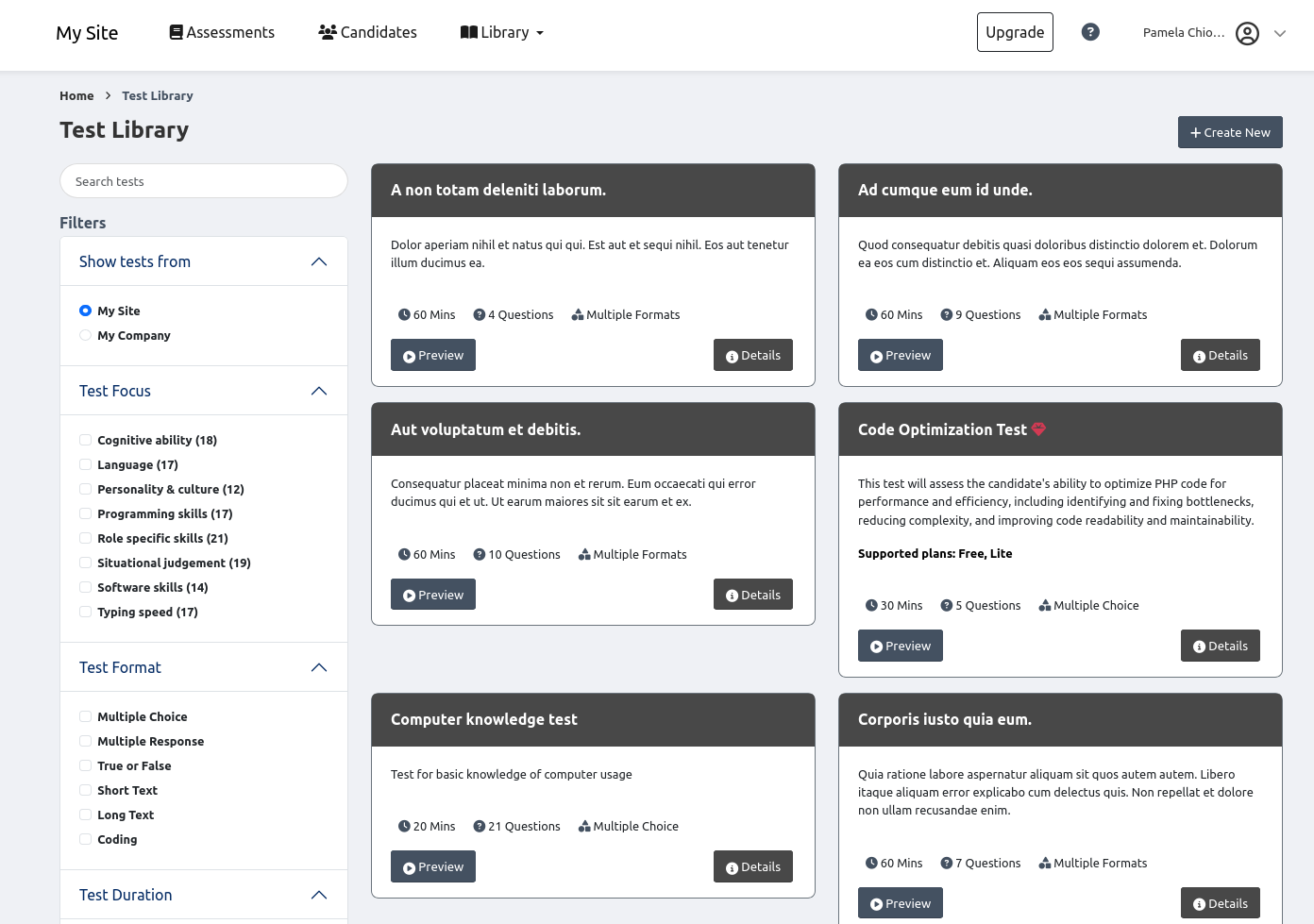Click the red gem icon on Code Optimization Test
This screenshot has height=924, width=1314.
tap(1038, 429)
